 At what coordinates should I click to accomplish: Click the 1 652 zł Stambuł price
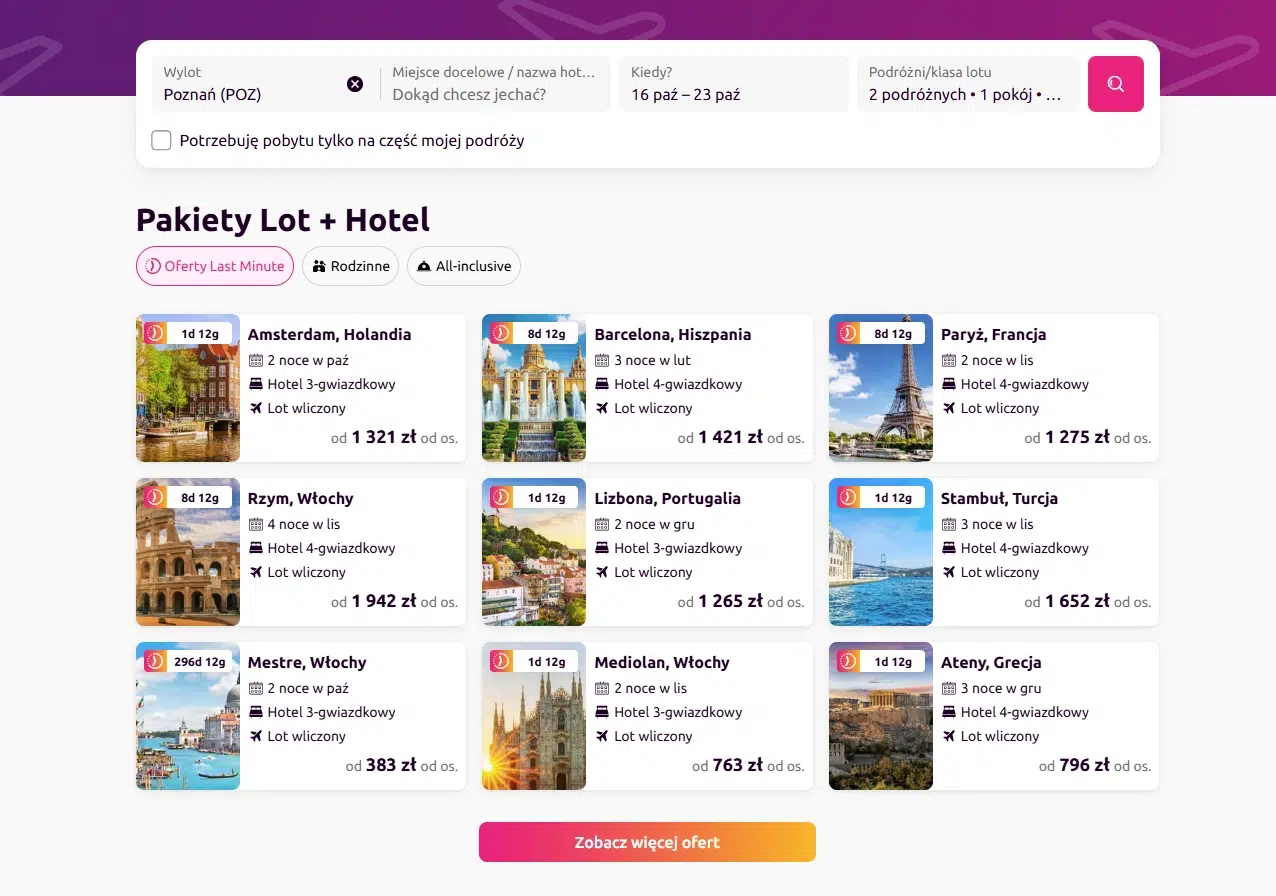(x=1077, y=601)
